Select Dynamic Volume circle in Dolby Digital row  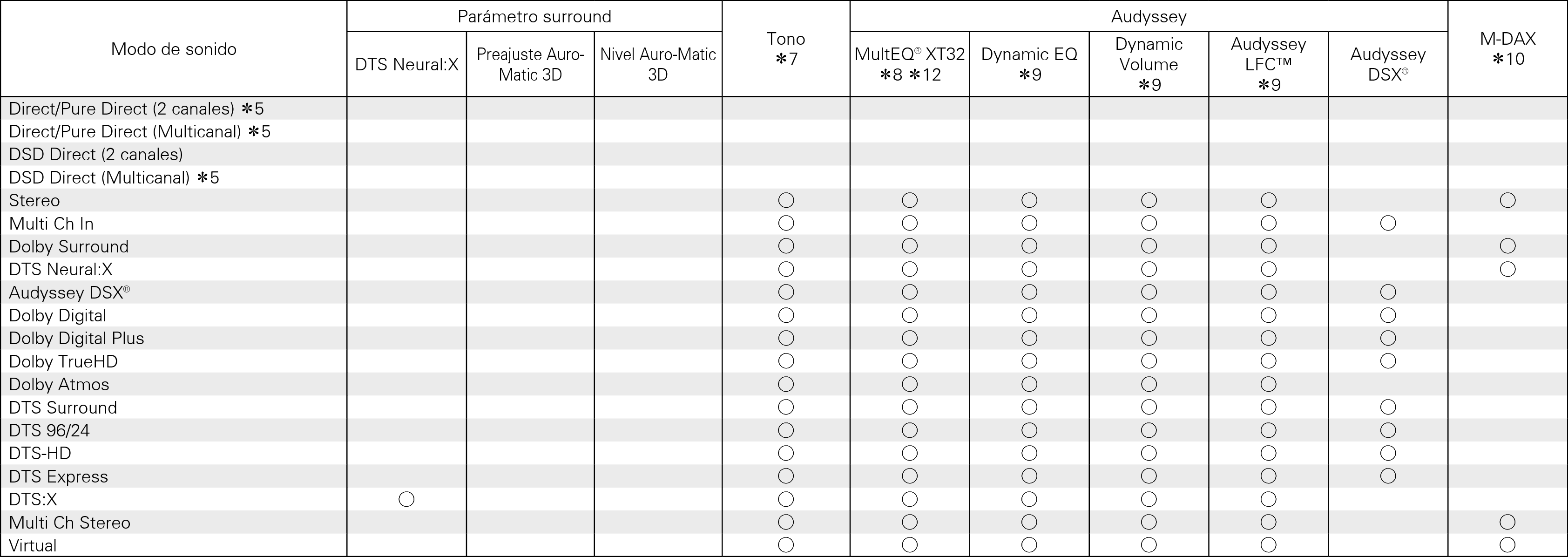click(x=1149, y=315)
